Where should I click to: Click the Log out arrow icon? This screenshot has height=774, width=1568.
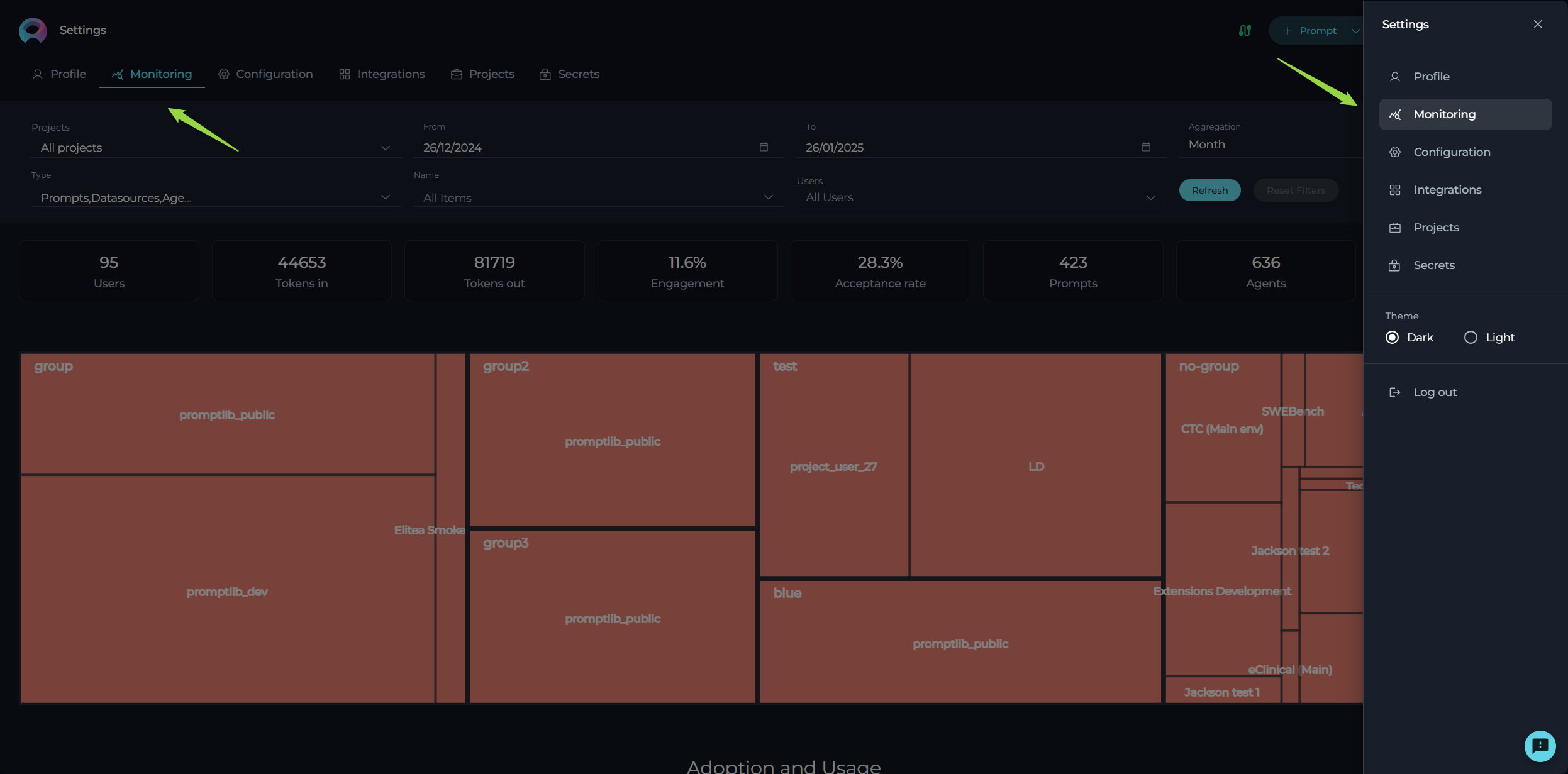tap(1394, 392)
